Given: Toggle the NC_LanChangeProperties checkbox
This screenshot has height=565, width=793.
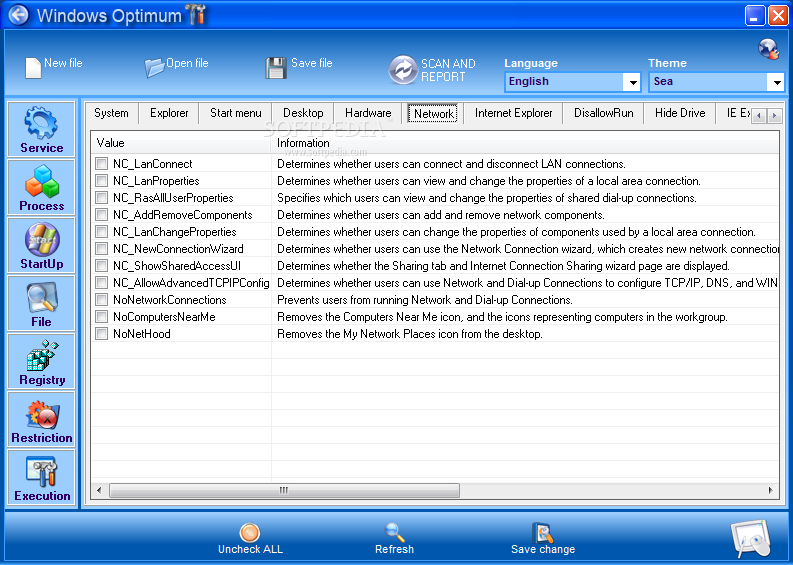Looking at the screenshot, I should coord(102,232).
